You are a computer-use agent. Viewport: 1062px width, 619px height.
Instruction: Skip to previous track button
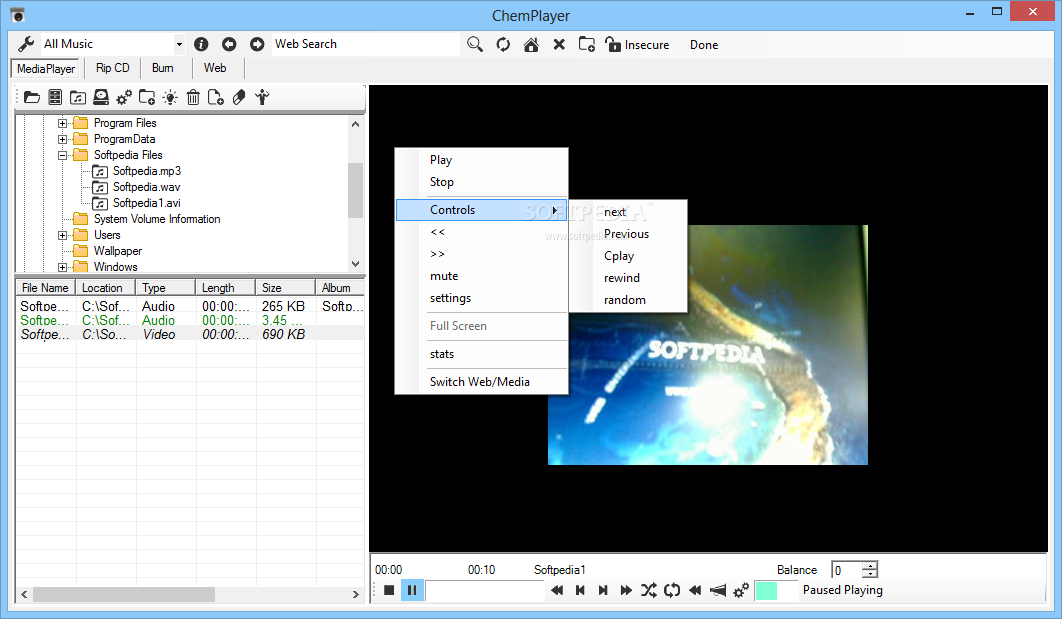pos(580,590)
